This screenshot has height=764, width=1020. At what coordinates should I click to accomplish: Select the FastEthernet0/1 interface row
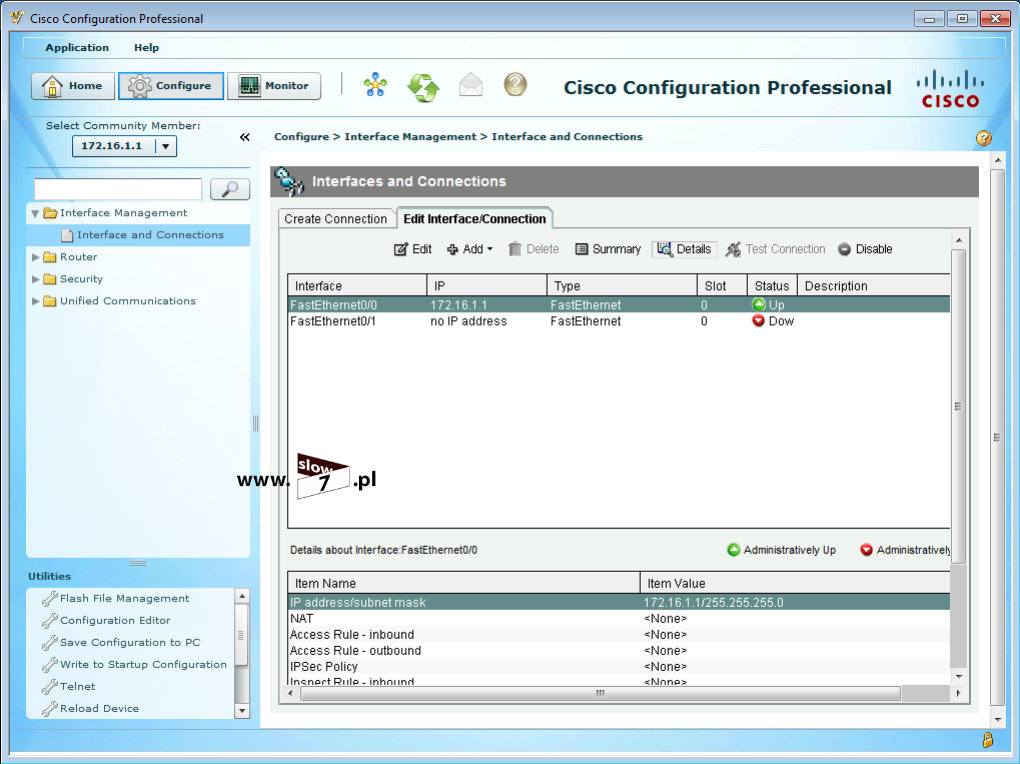619,321
